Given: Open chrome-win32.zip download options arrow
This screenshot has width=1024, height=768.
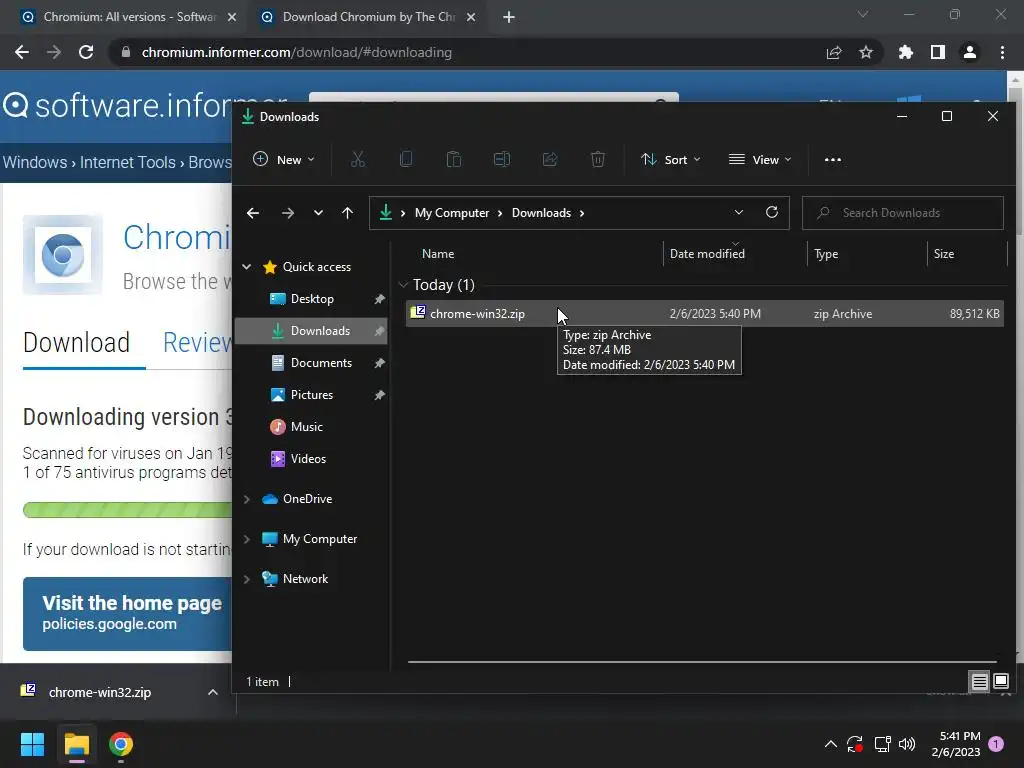Looking at the screenshot, I should click(212, 692).
